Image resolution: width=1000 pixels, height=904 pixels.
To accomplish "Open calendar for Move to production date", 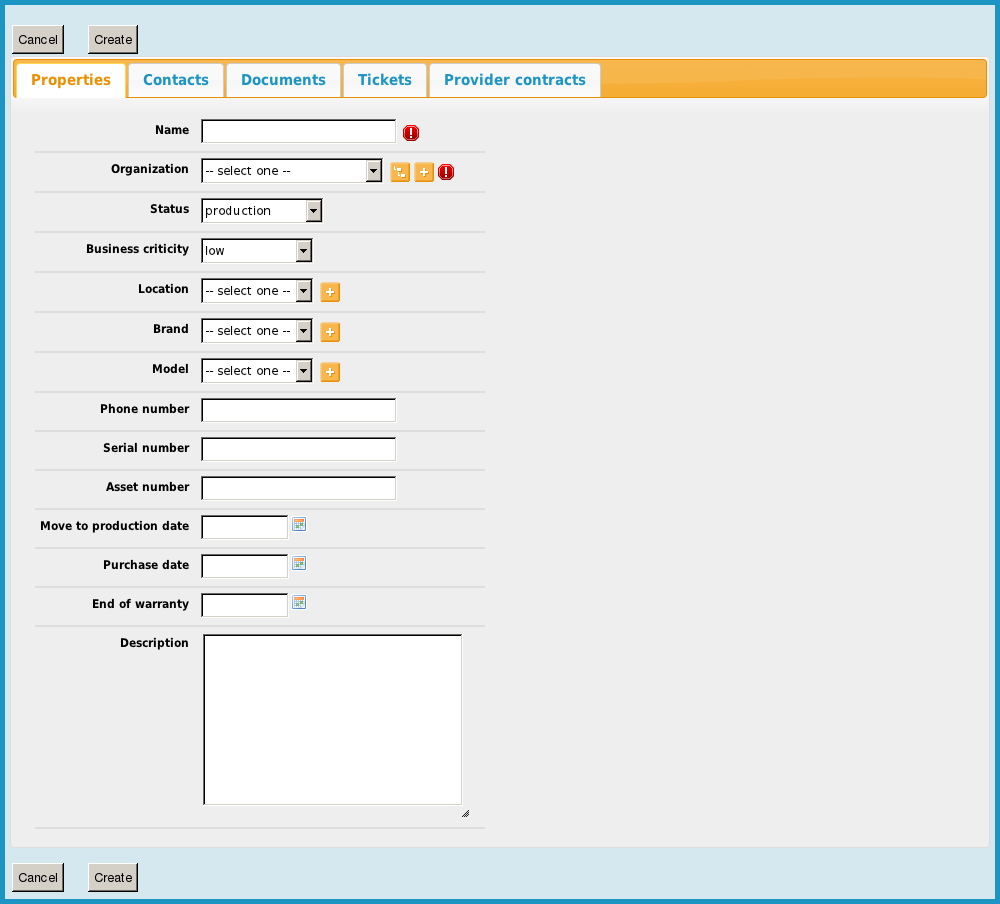I will 299,524.
